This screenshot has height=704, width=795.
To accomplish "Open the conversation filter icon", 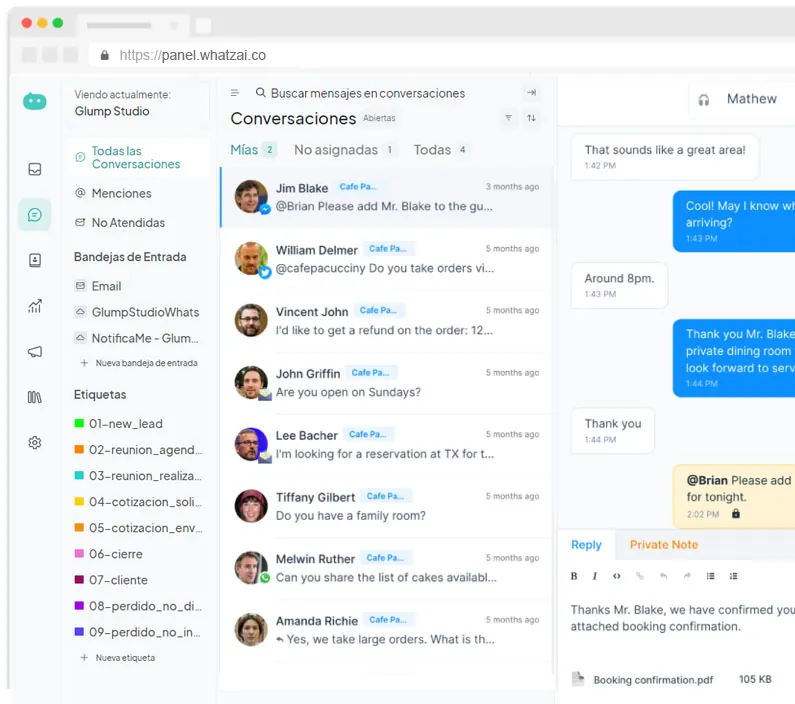I will tap(508, 118).
